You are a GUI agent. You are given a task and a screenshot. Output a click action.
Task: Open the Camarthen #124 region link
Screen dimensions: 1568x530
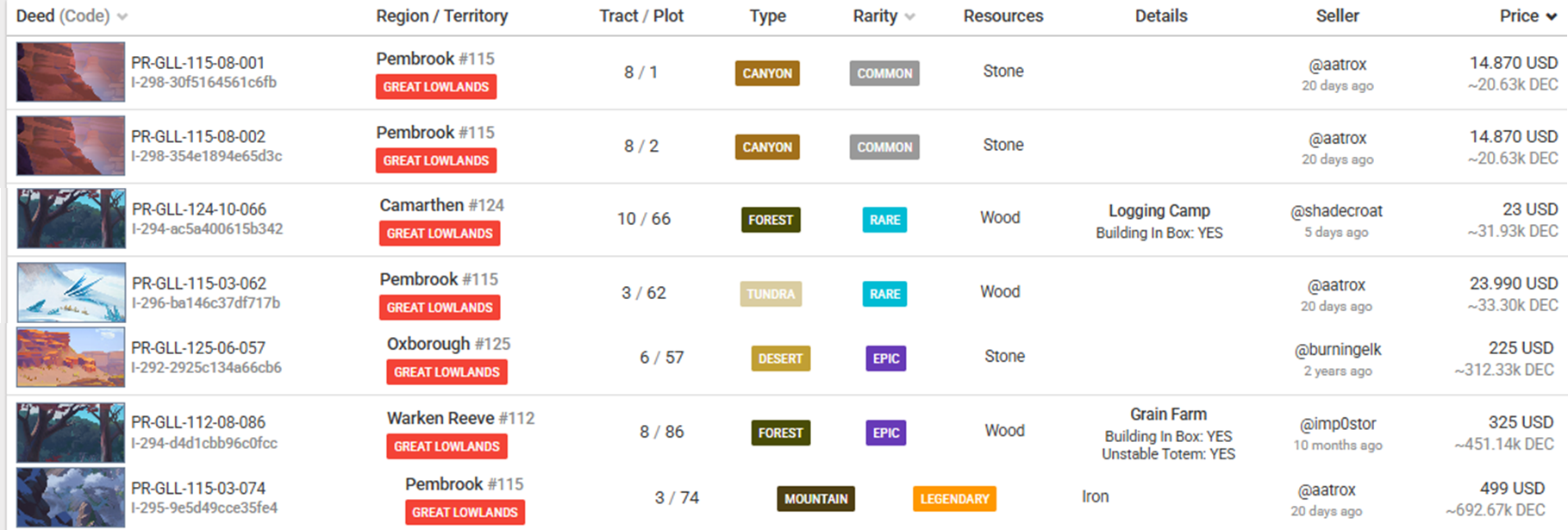point(441,205)
